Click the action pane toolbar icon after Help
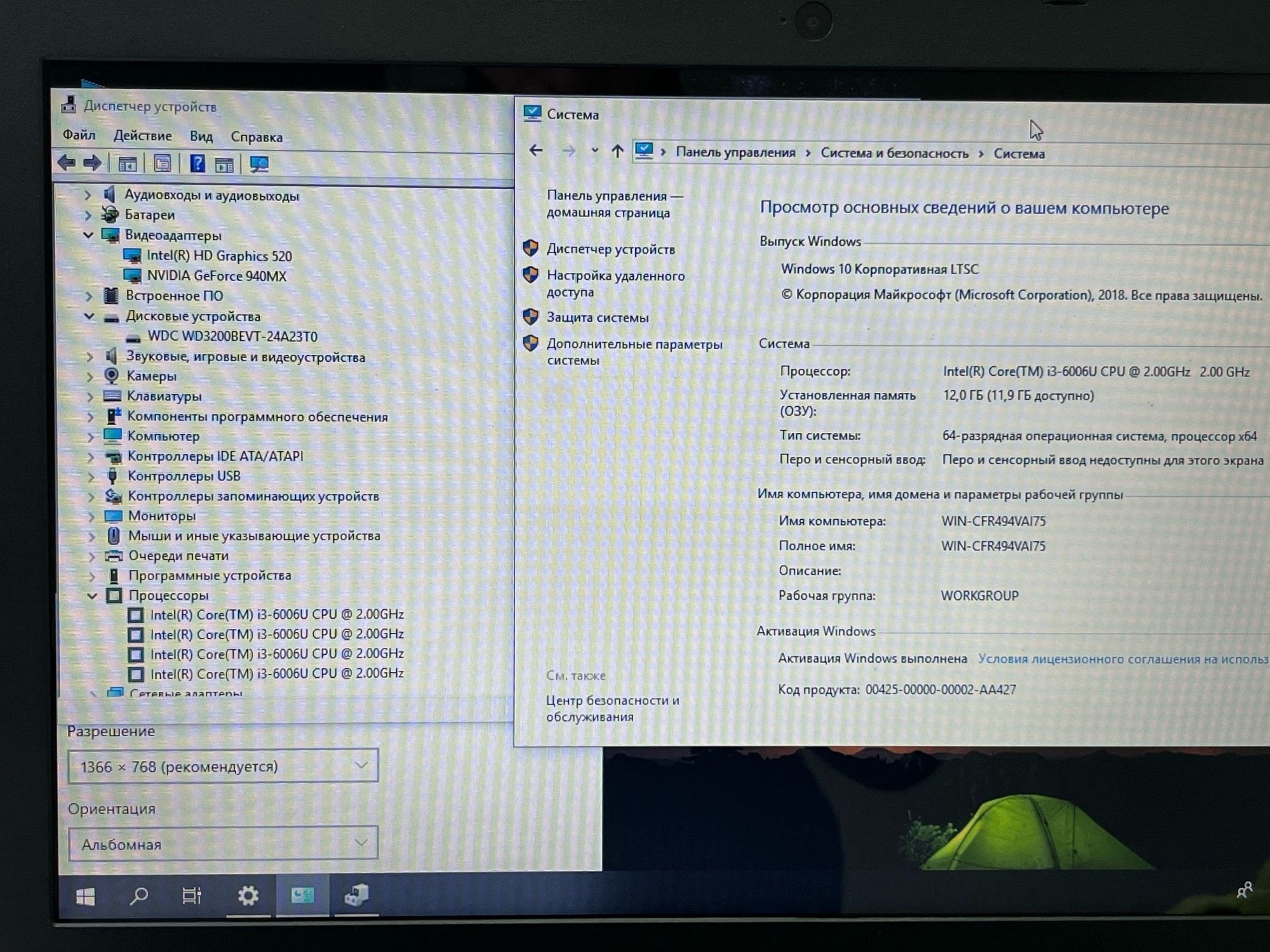 [224, 165]
